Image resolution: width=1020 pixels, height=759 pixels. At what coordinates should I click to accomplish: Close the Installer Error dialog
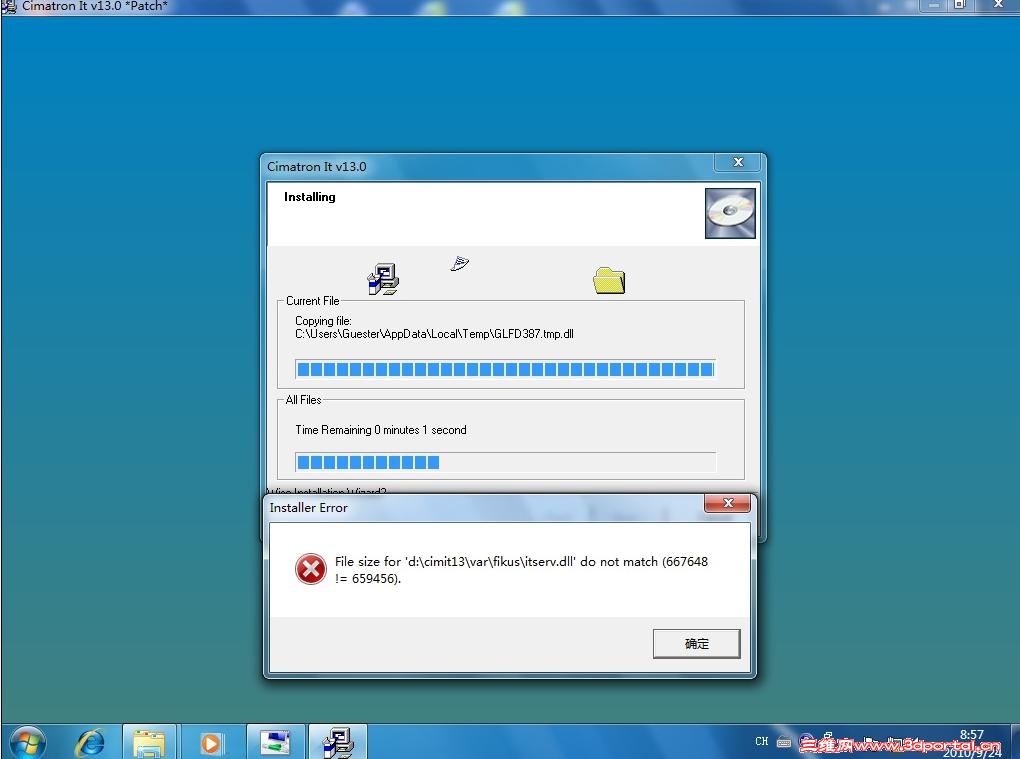tap(728, 503)
